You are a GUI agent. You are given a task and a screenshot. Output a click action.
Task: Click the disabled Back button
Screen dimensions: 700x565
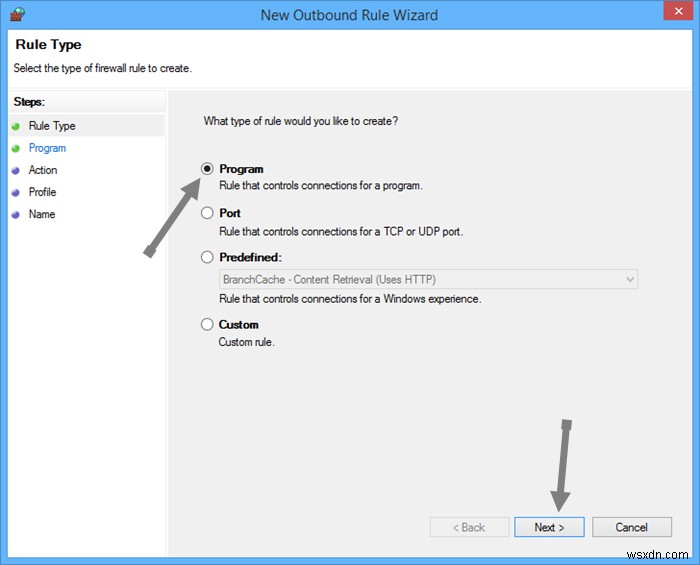(x=469, y=527)
